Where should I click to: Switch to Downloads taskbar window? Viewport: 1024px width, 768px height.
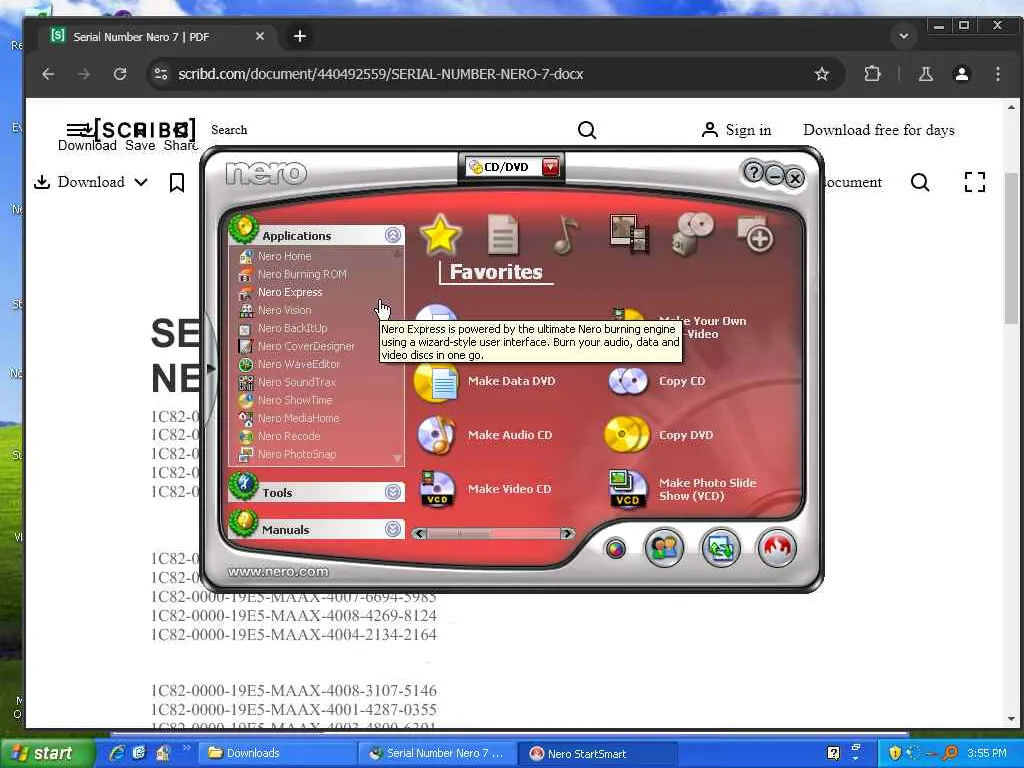point(278,753)
